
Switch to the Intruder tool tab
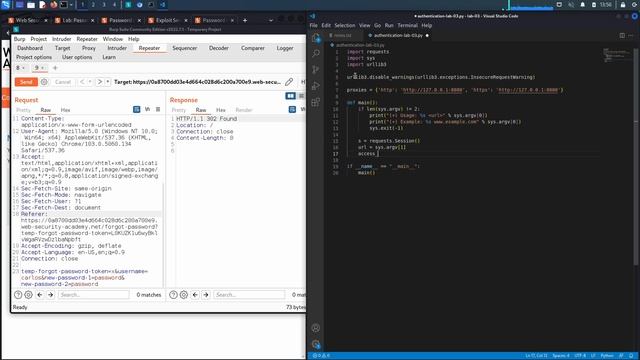(x=117, y=48)
